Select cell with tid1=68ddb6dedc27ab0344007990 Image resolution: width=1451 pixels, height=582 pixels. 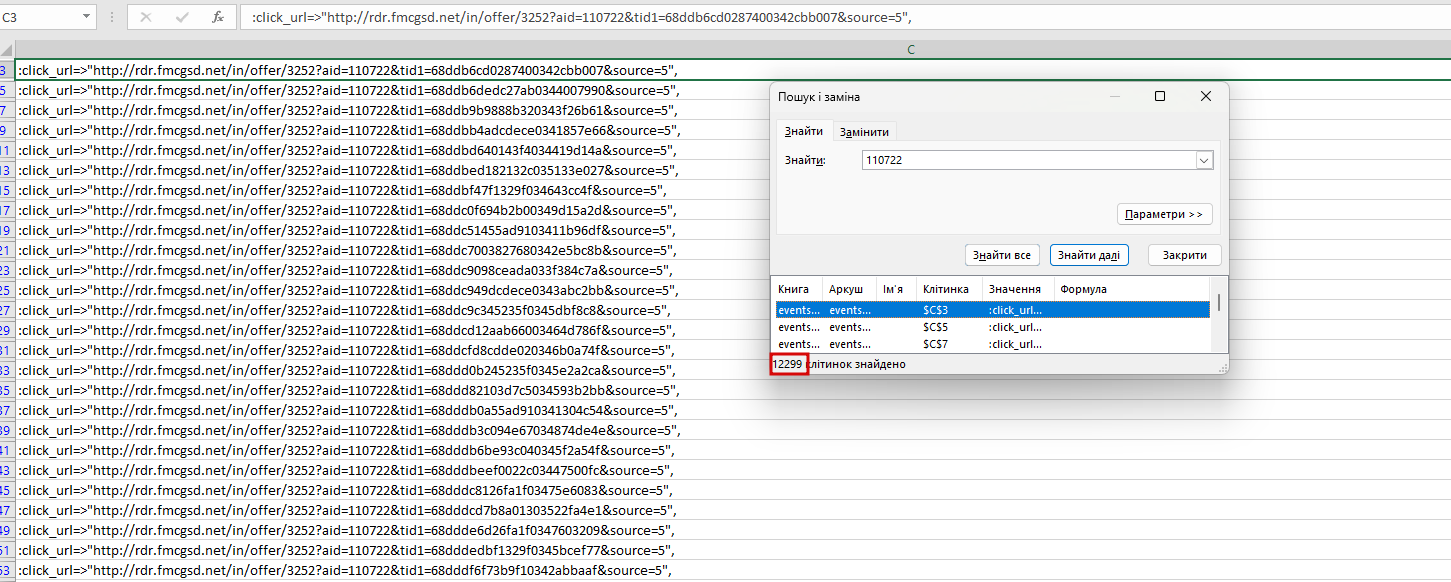click(733, 90)
